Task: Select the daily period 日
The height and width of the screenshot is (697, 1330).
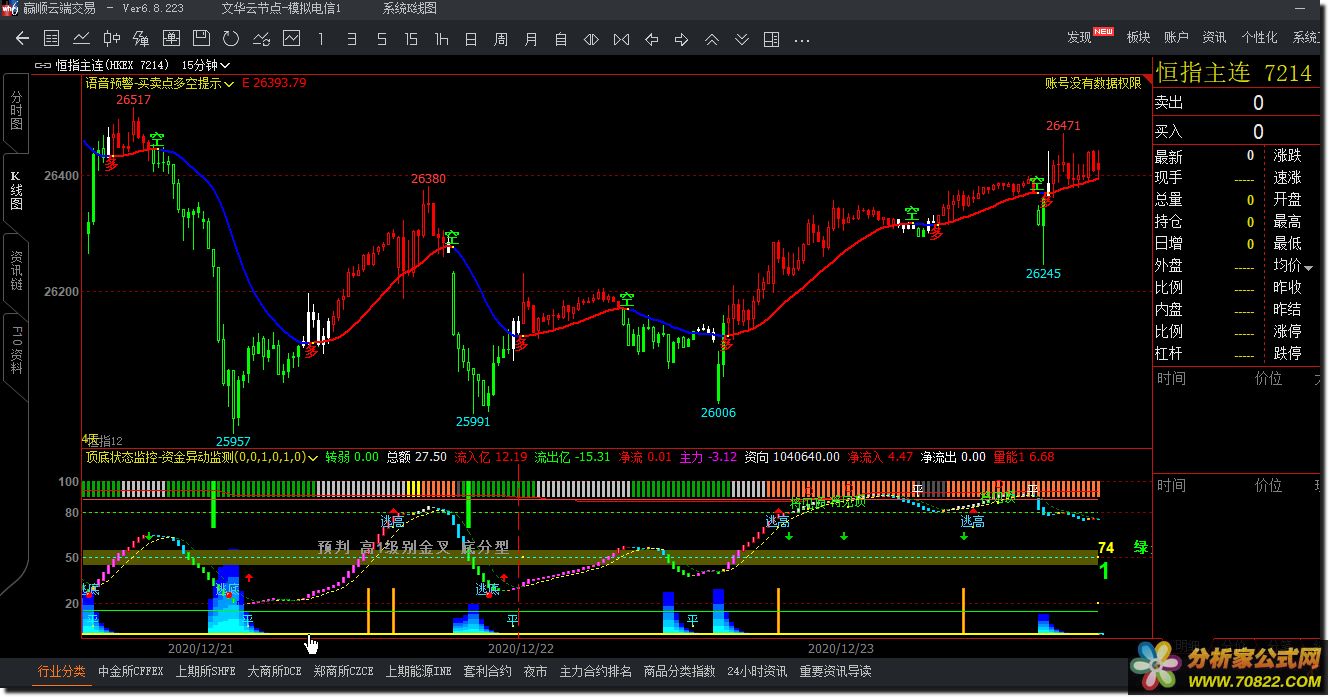Action: tap(471, 39)
